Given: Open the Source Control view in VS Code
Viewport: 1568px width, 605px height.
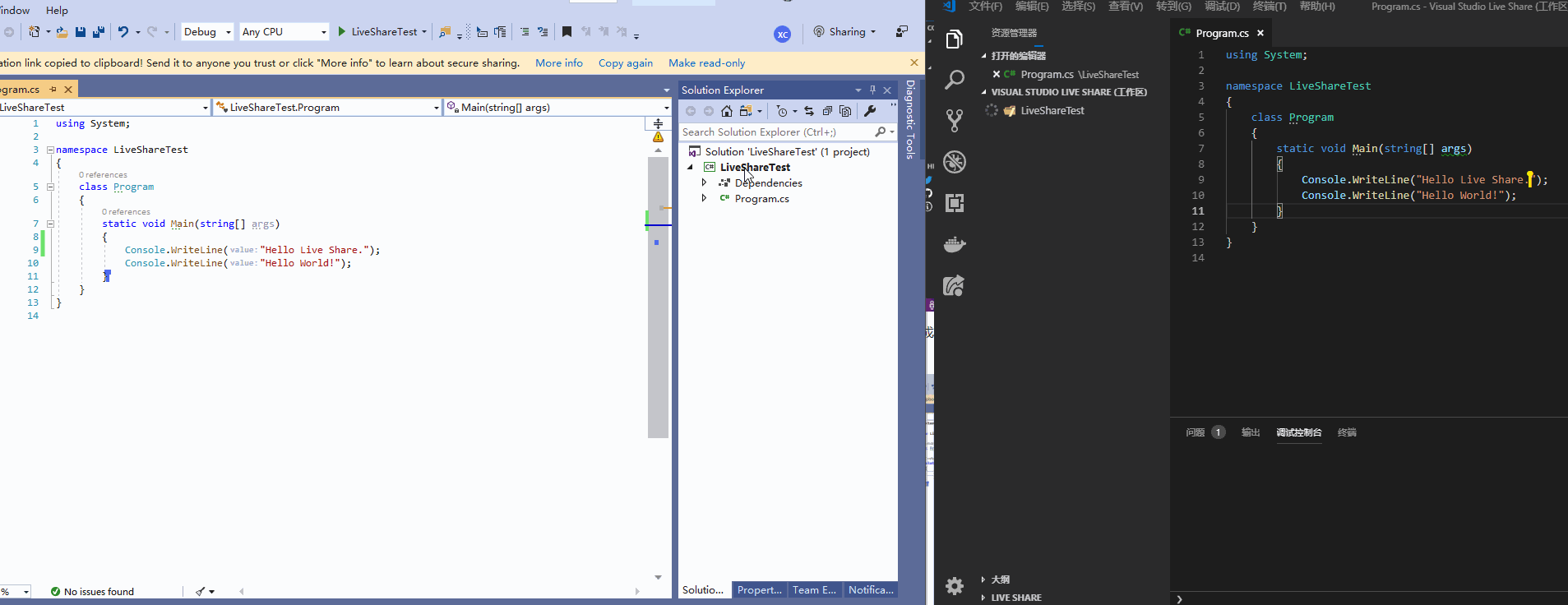Looking at the screenshot, I should point(954,121).
